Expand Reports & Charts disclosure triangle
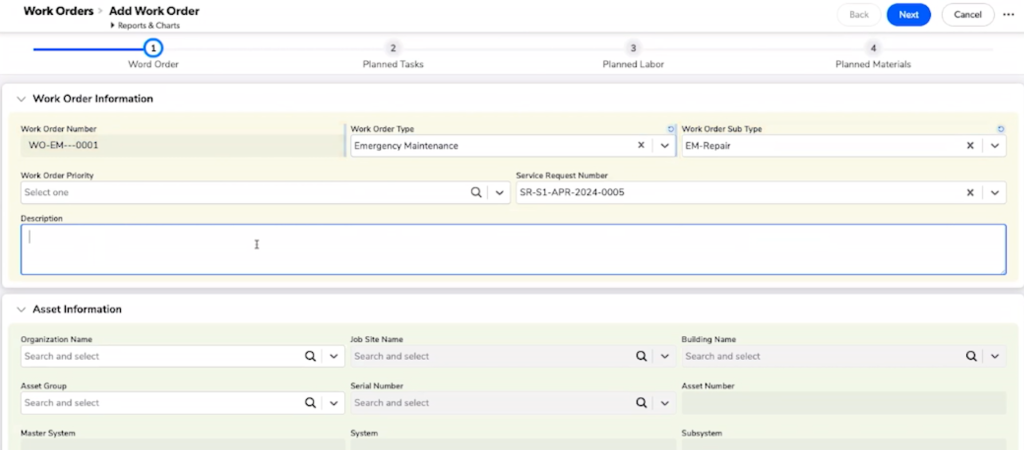Screen dimensions: 1024x450 (113, 25)
